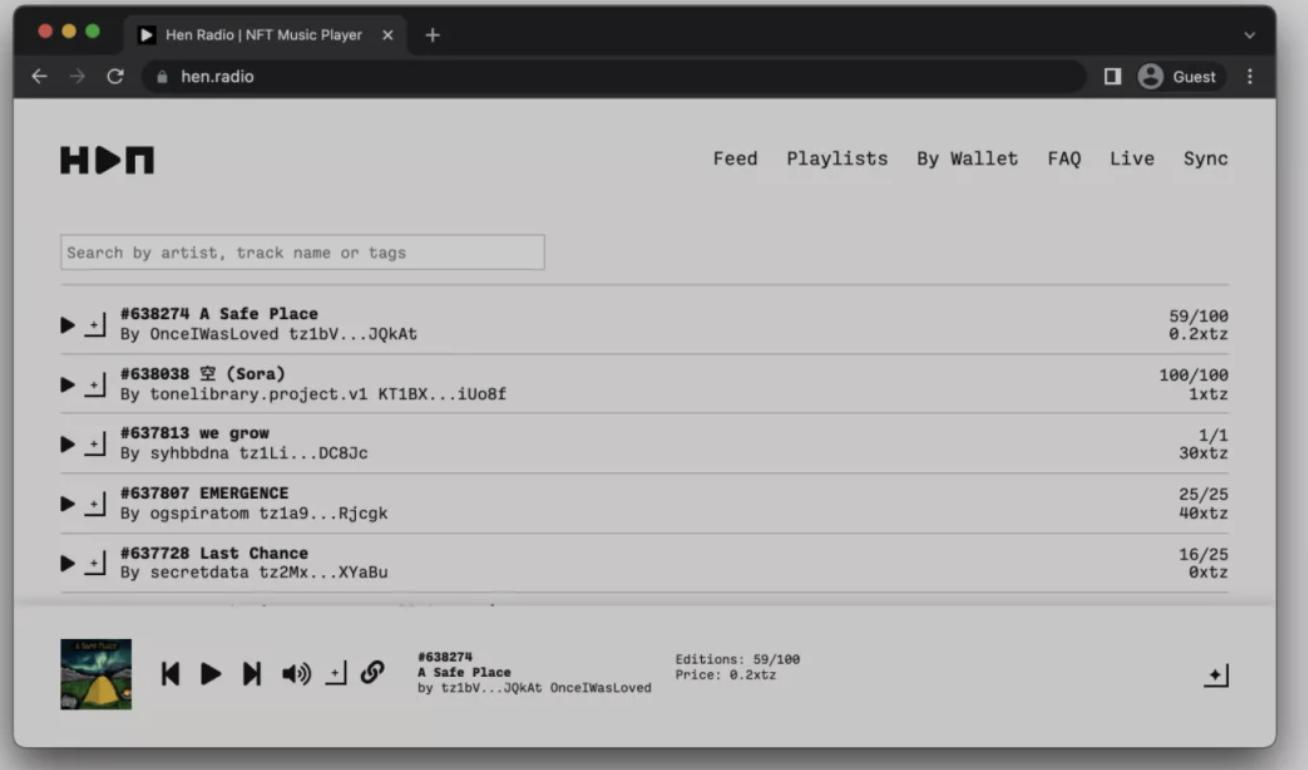Viewport: 1308px width, 770px height.
Task: Play the track A Safe Place
Action: click(x=67, y=325)
